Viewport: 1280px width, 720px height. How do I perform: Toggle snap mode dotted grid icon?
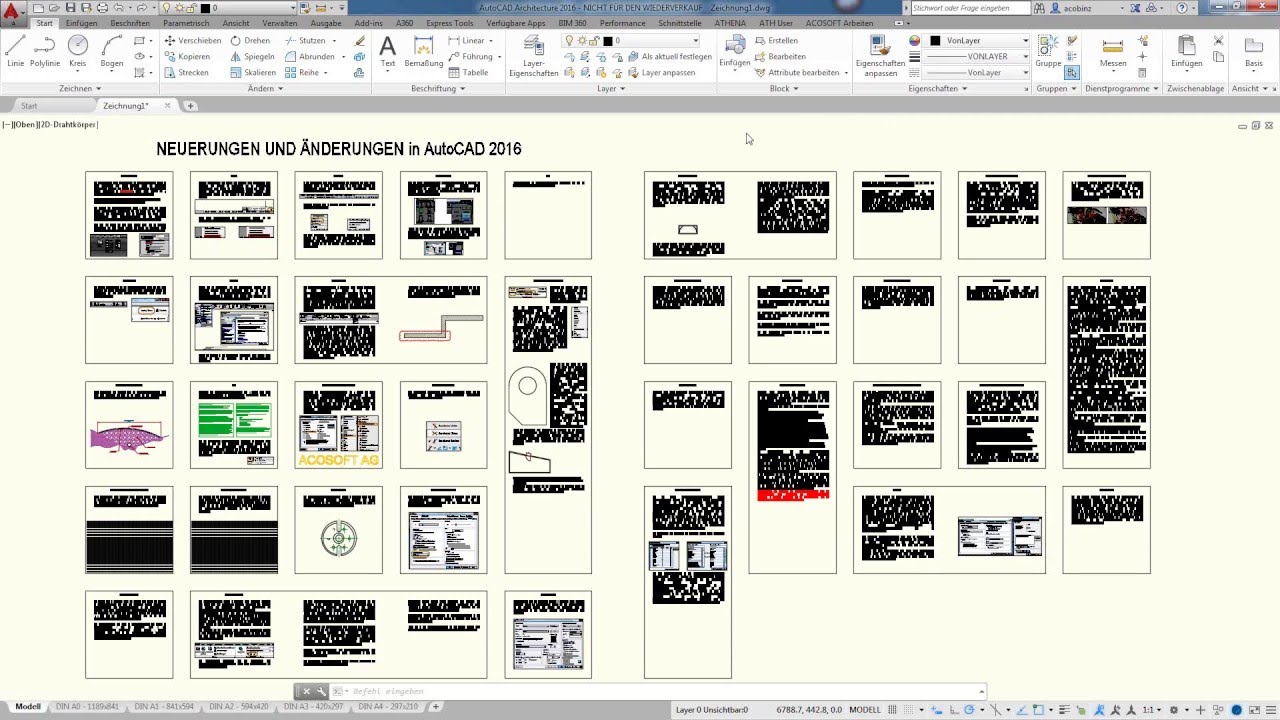coord(911,709)
